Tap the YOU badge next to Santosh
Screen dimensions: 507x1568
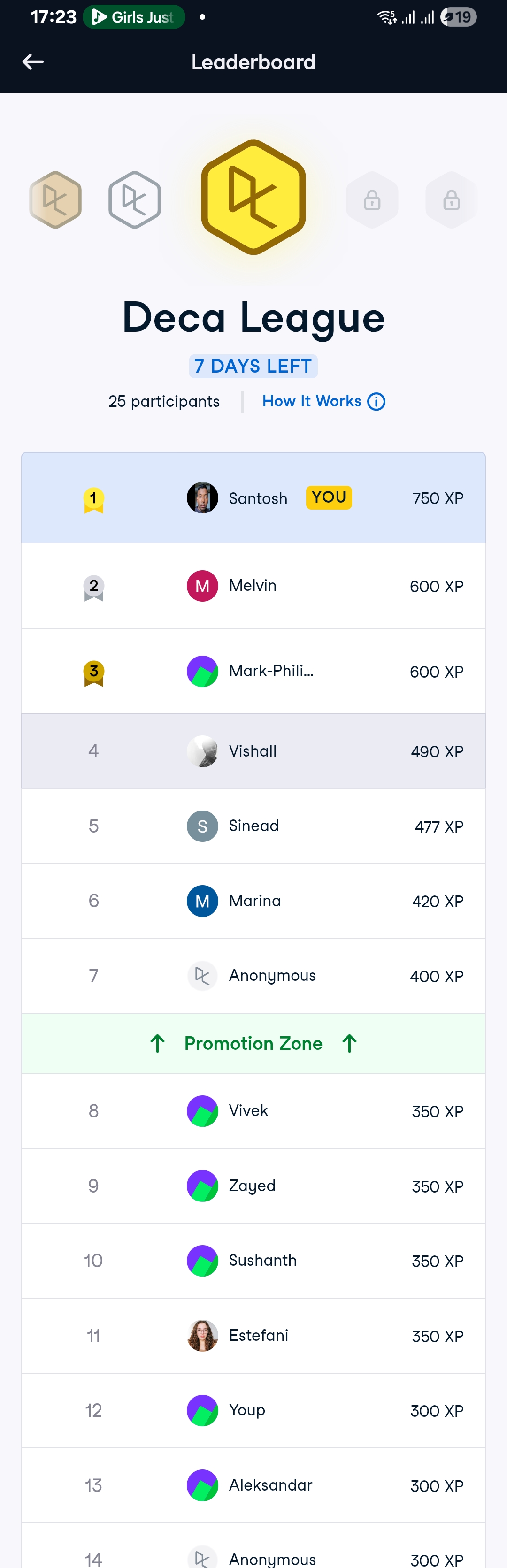[x=329, y=497]
